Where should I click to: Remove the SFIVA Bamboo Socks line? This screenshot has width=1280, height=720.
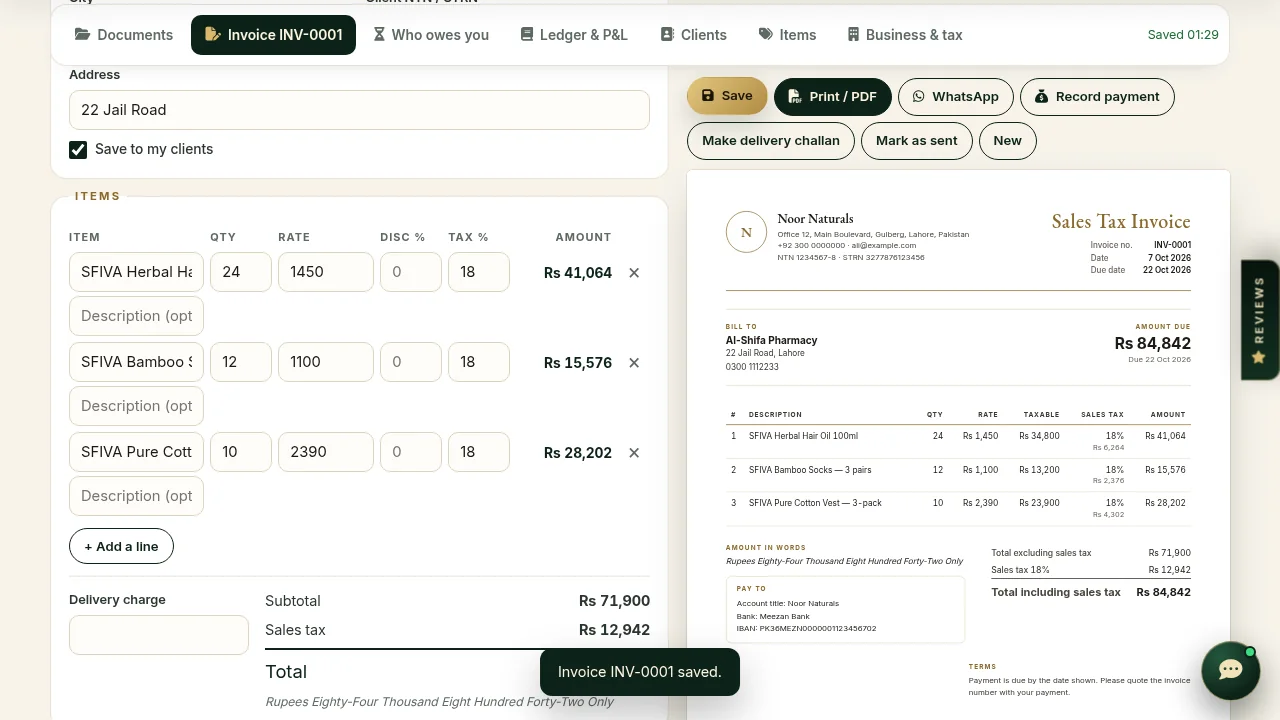click(634, 362)
